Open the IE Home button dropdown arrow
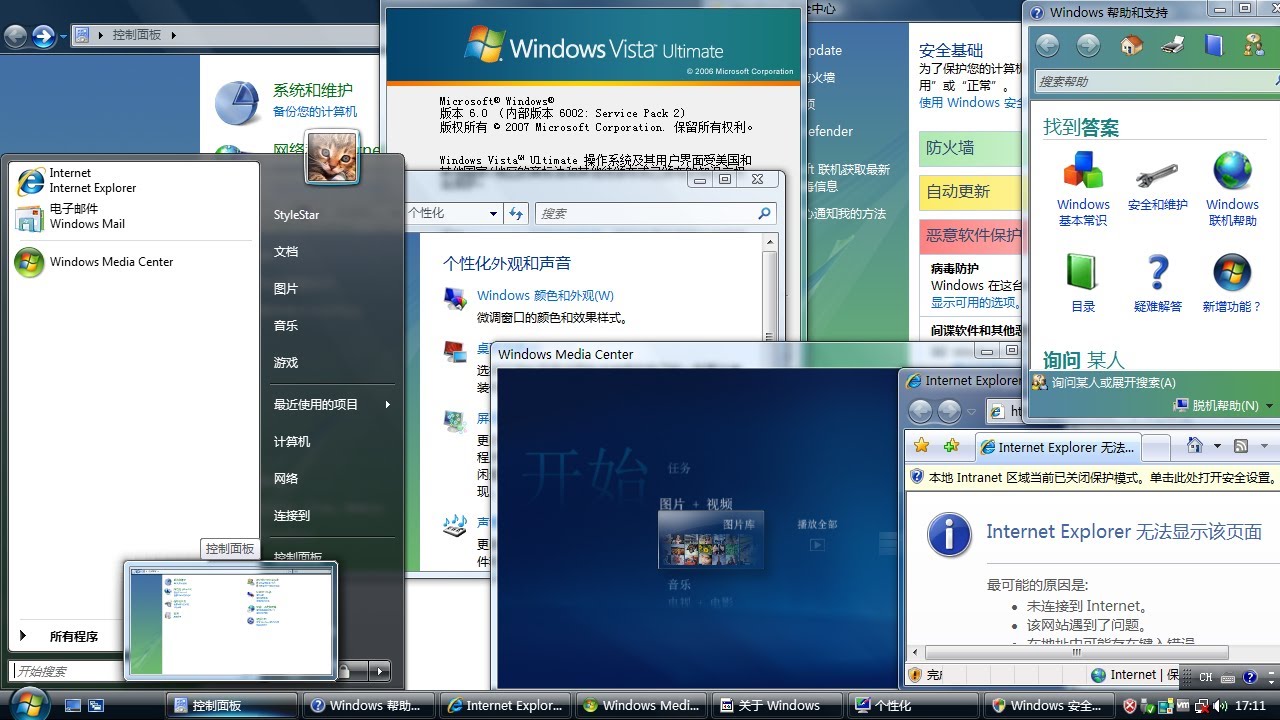Viewport: 1280px width, 720px height. click(x=1217, y=446)
